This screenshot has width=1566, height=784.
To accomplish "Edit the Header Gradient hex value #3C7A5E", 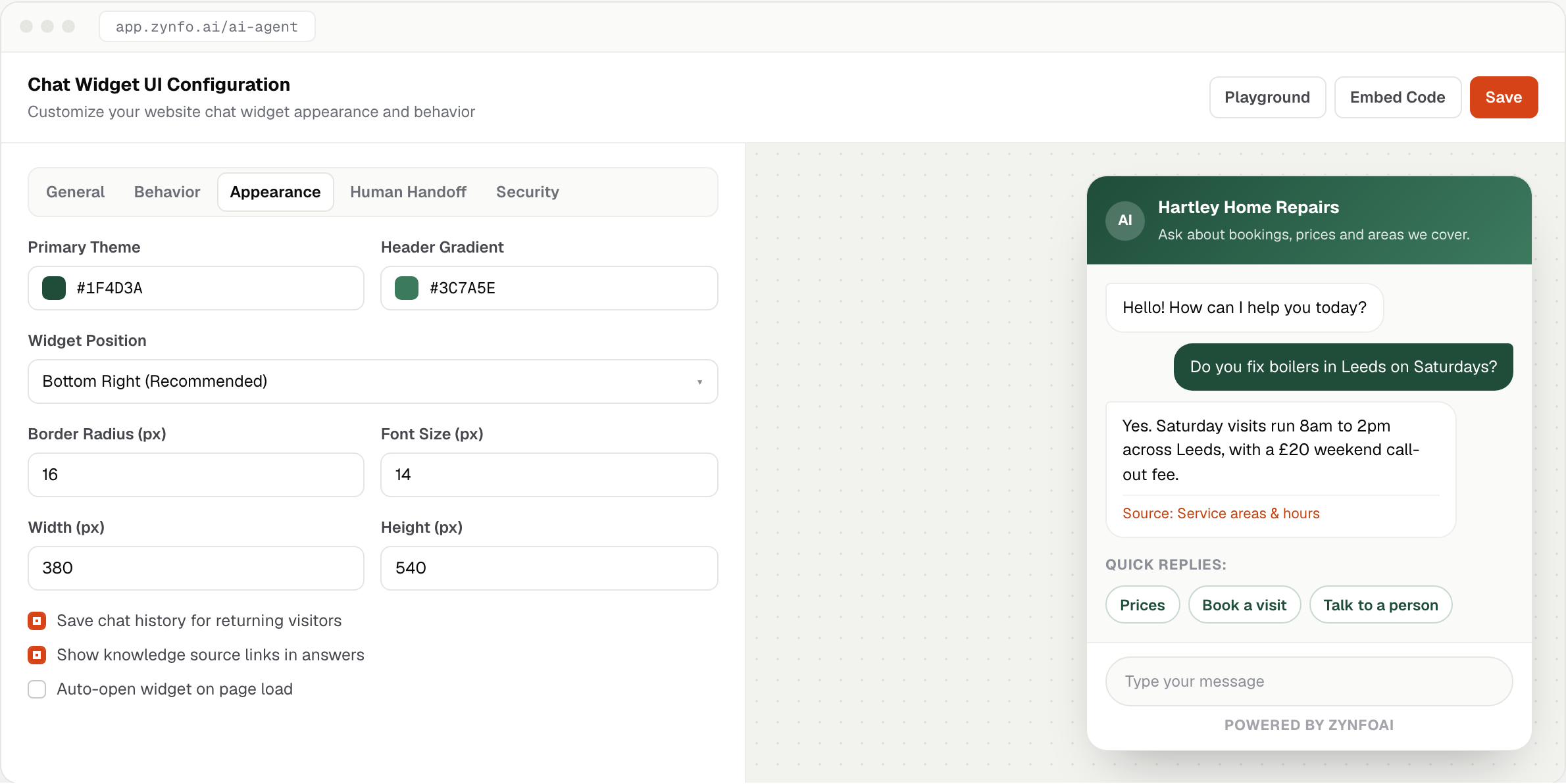I will click(x=462, y=288).
